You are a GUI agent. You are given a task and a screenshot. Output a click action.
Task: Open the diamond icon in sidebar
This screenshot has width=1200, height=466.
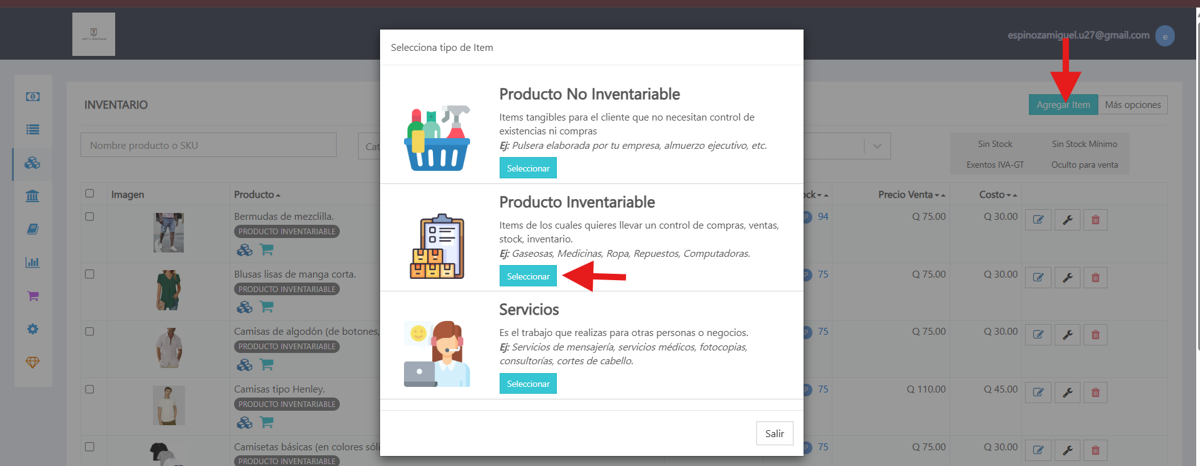33,362
